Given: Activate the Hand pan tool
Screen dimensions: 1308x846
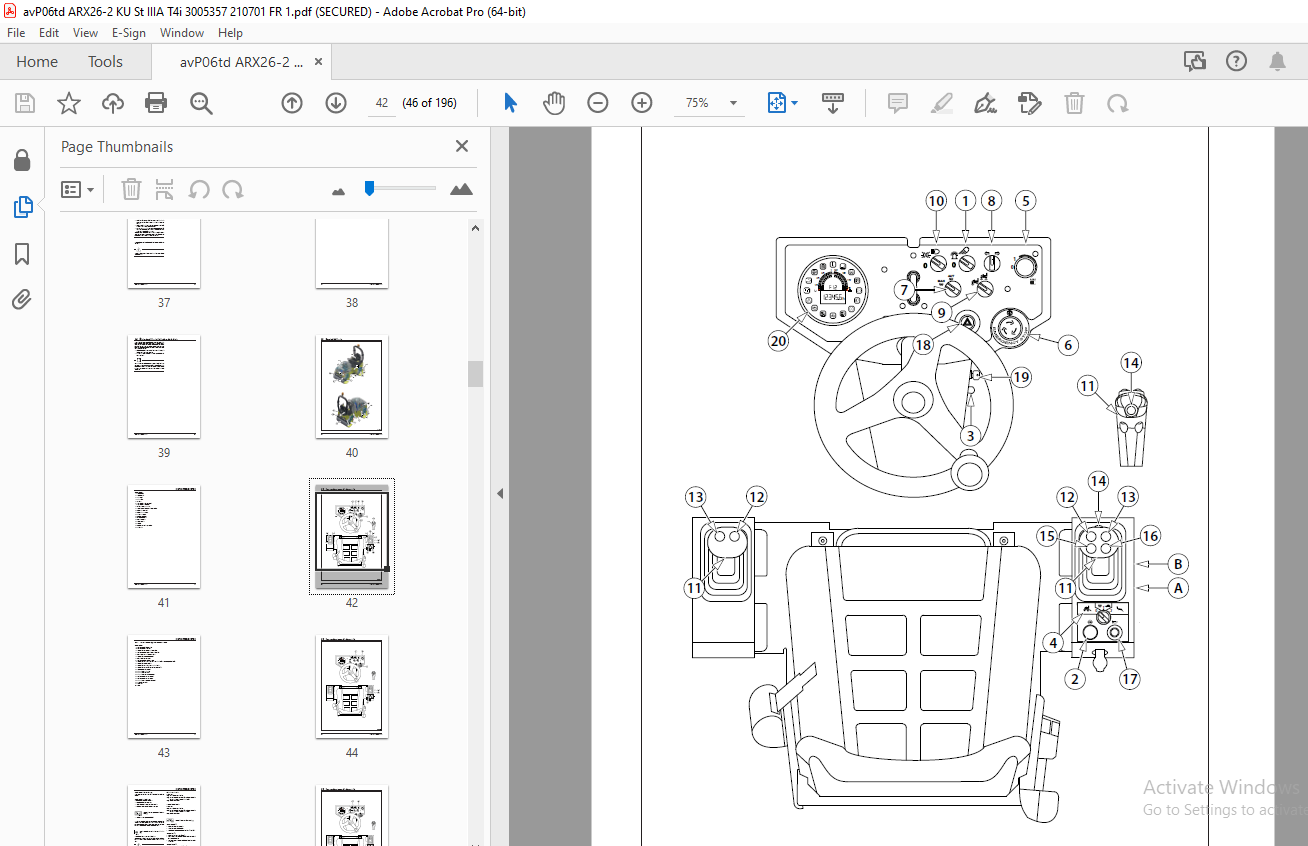Looking at the screenshot, I should [x=554, y=103].
